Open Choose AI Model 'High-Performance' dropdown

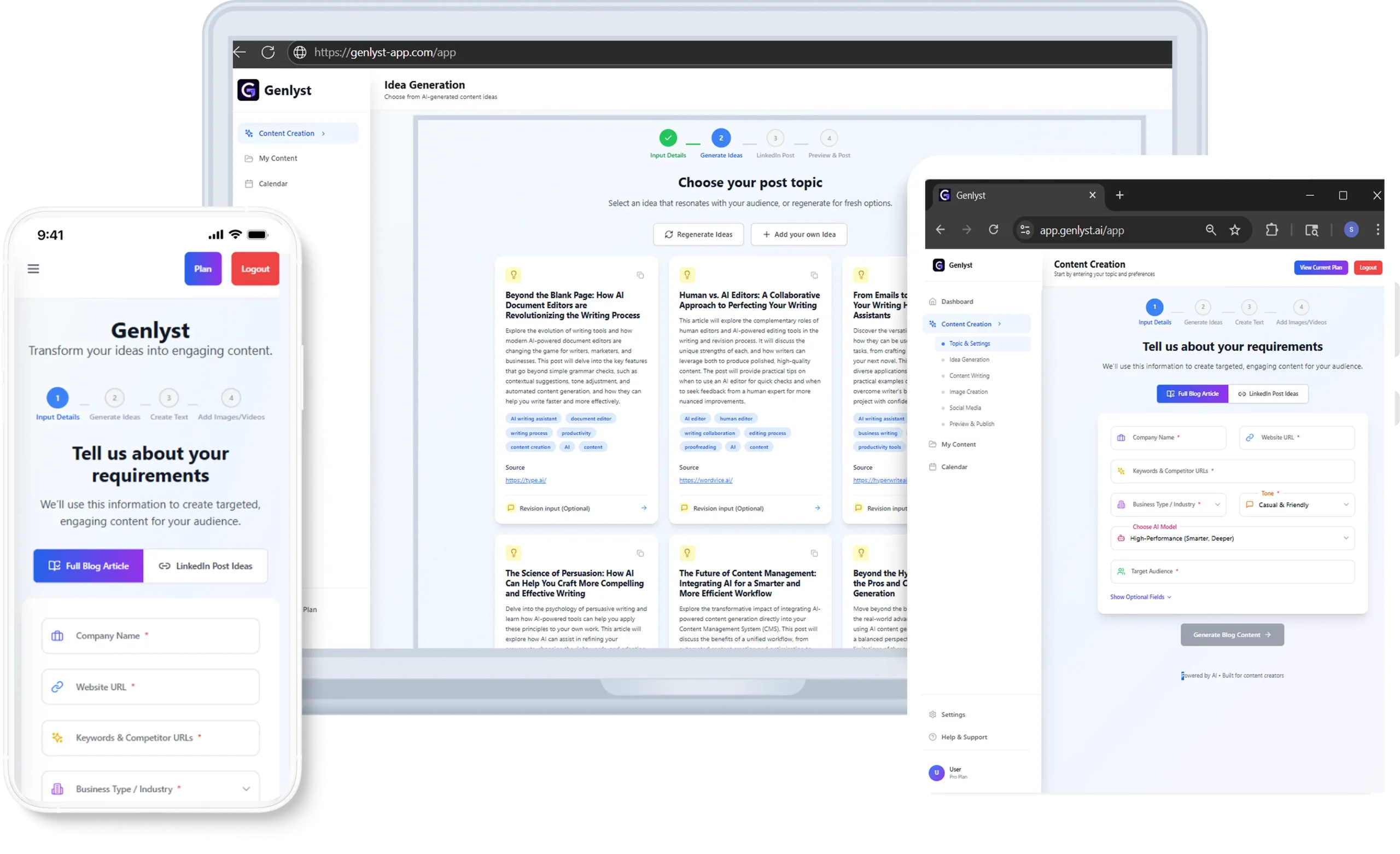[1233, 538]
